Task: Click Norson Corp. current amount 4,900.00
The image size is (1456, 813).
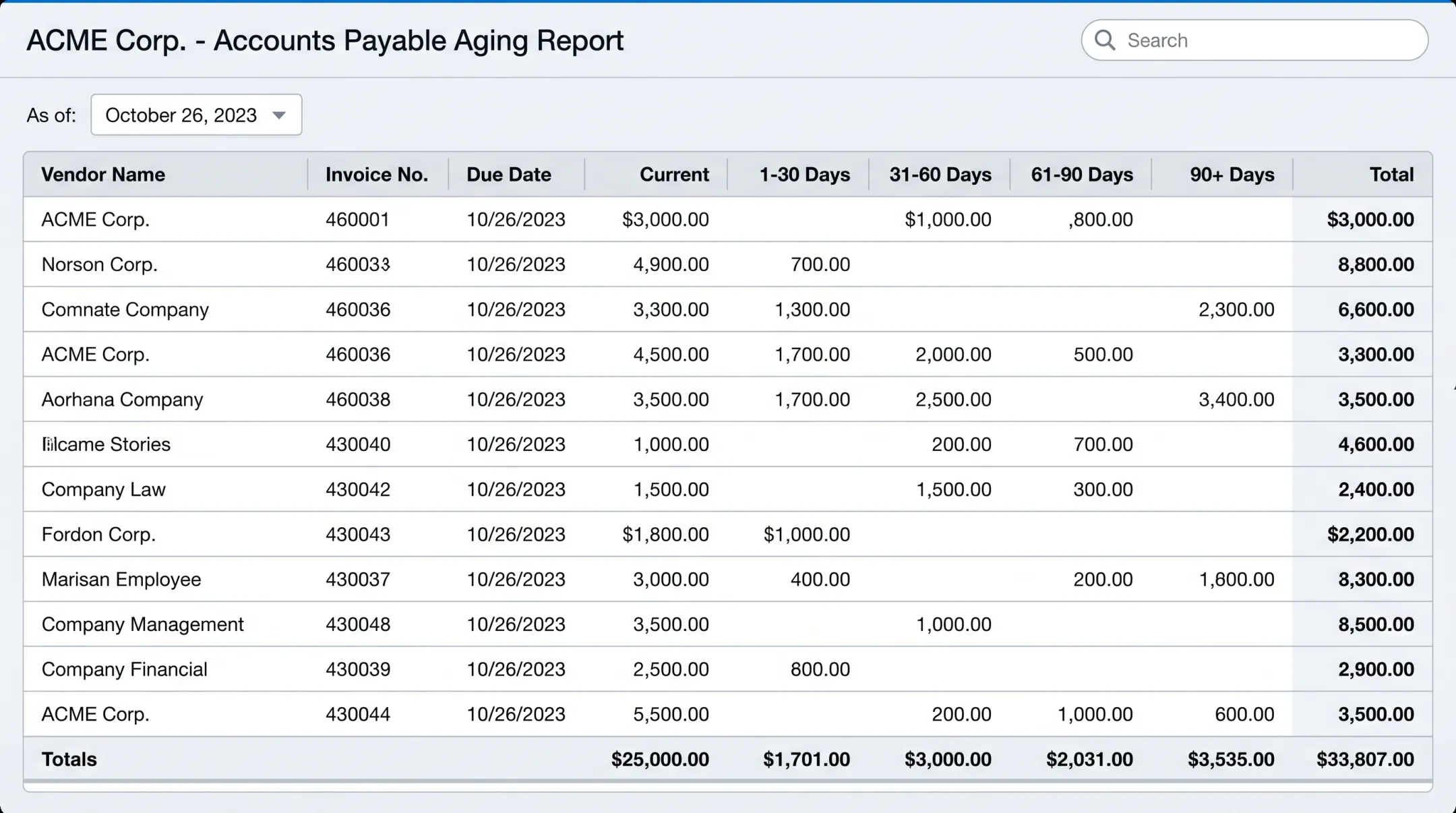Action: [671, 264]
